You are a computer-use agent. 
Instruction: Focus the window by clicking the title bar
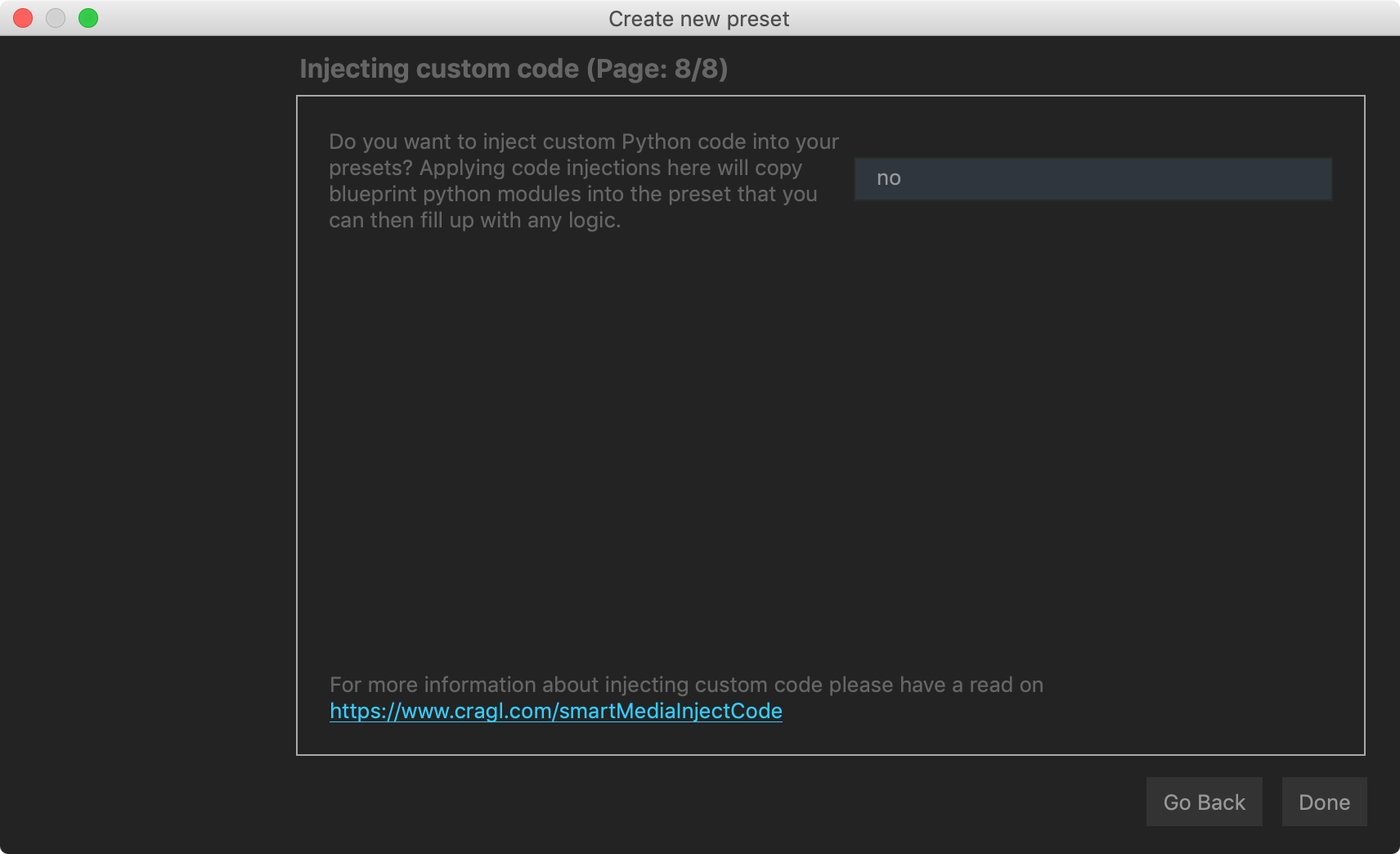click(x=1063, y=18)
